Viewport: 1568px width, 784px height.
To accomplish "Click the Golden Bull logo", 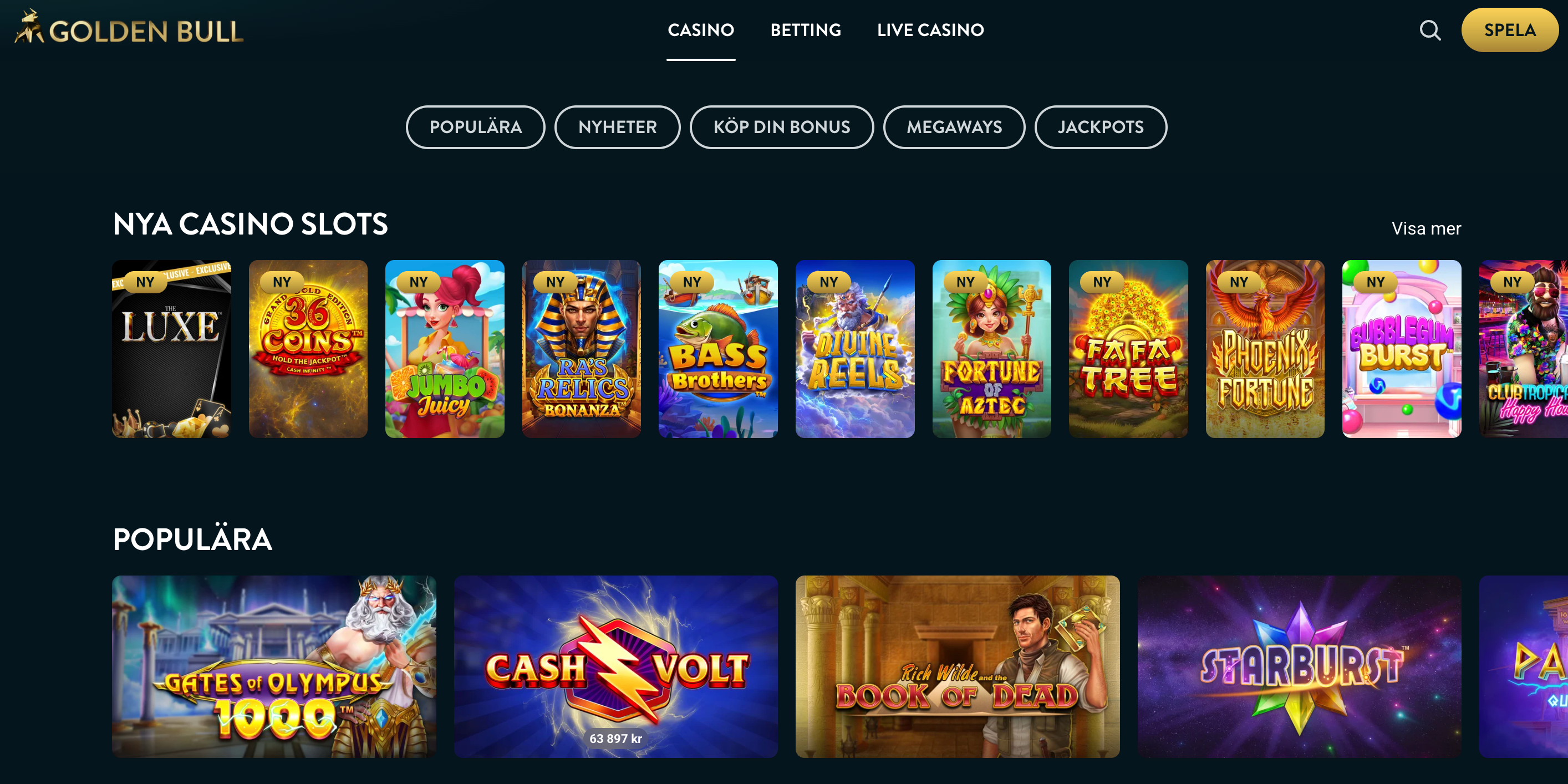I will click(129, 28).
